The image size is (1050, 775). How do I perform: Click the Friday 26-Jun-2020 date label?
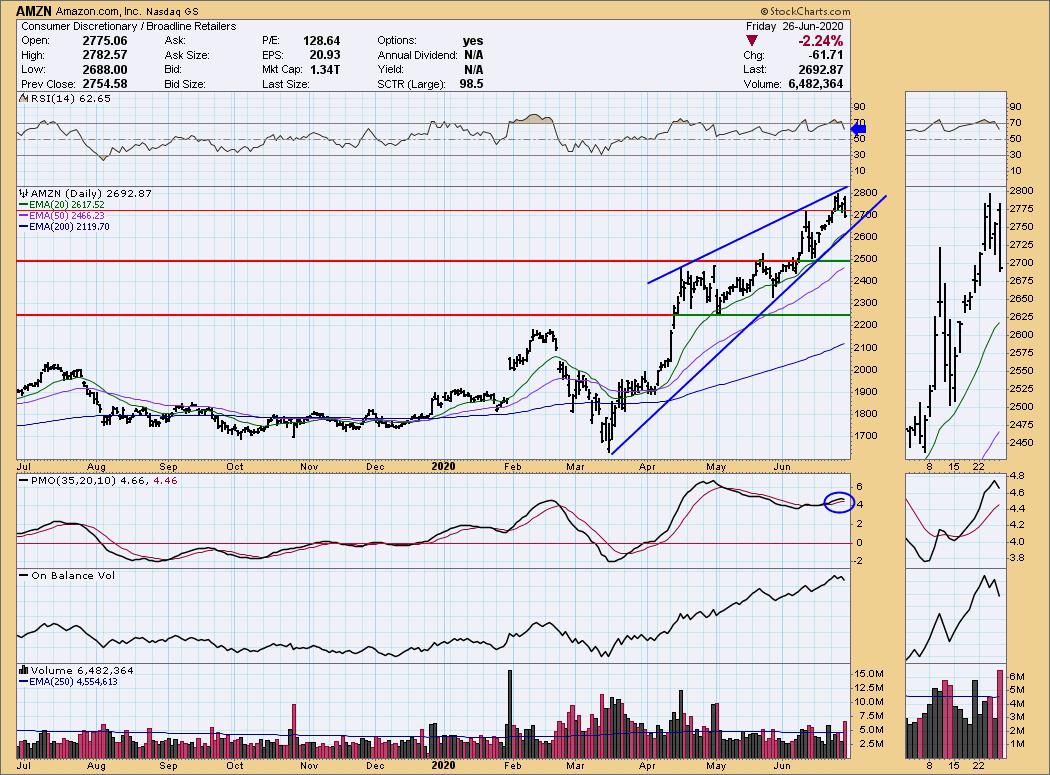794,26
